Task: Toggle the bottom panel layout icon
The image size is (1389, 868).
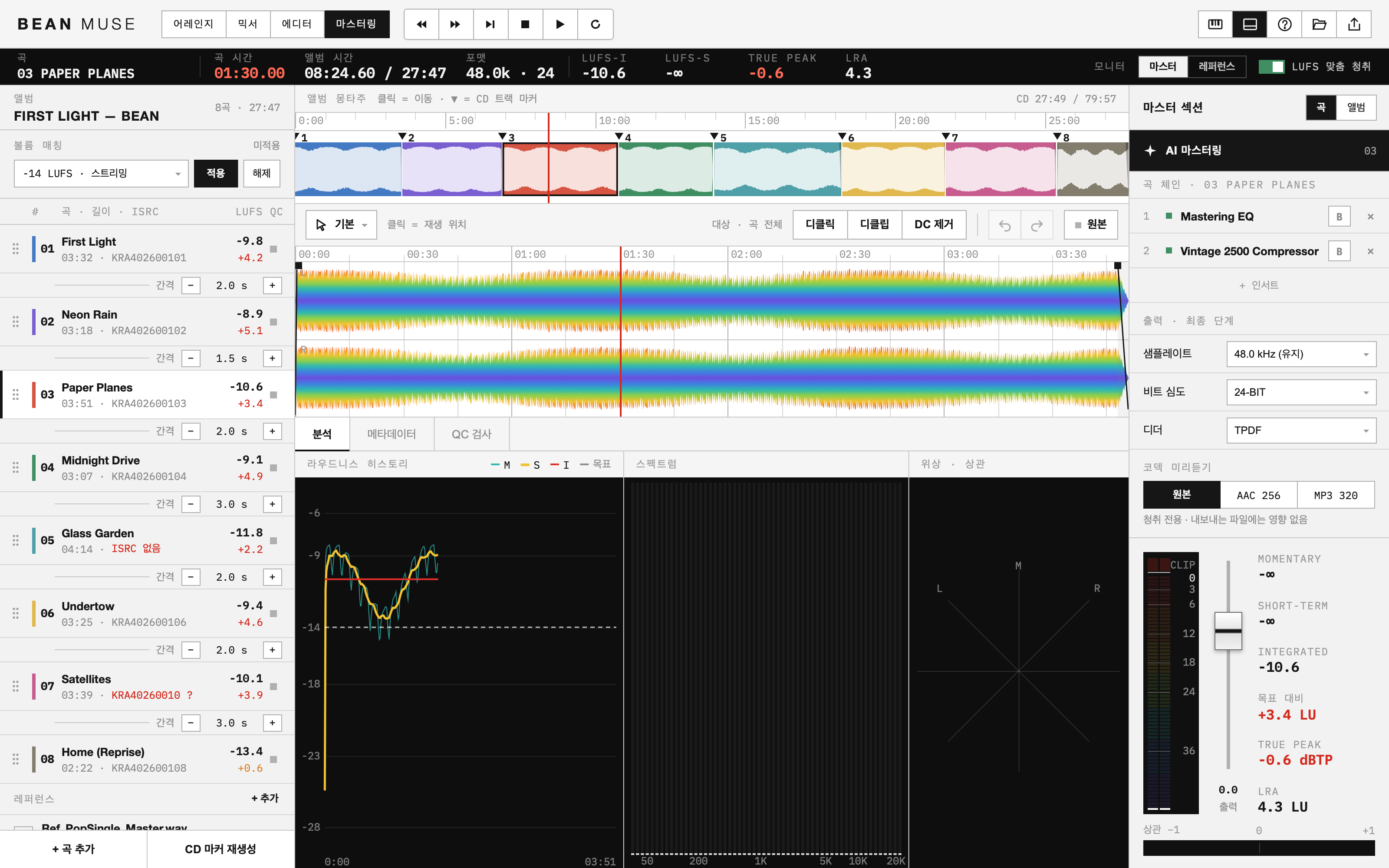Action: coord(1250,24)
